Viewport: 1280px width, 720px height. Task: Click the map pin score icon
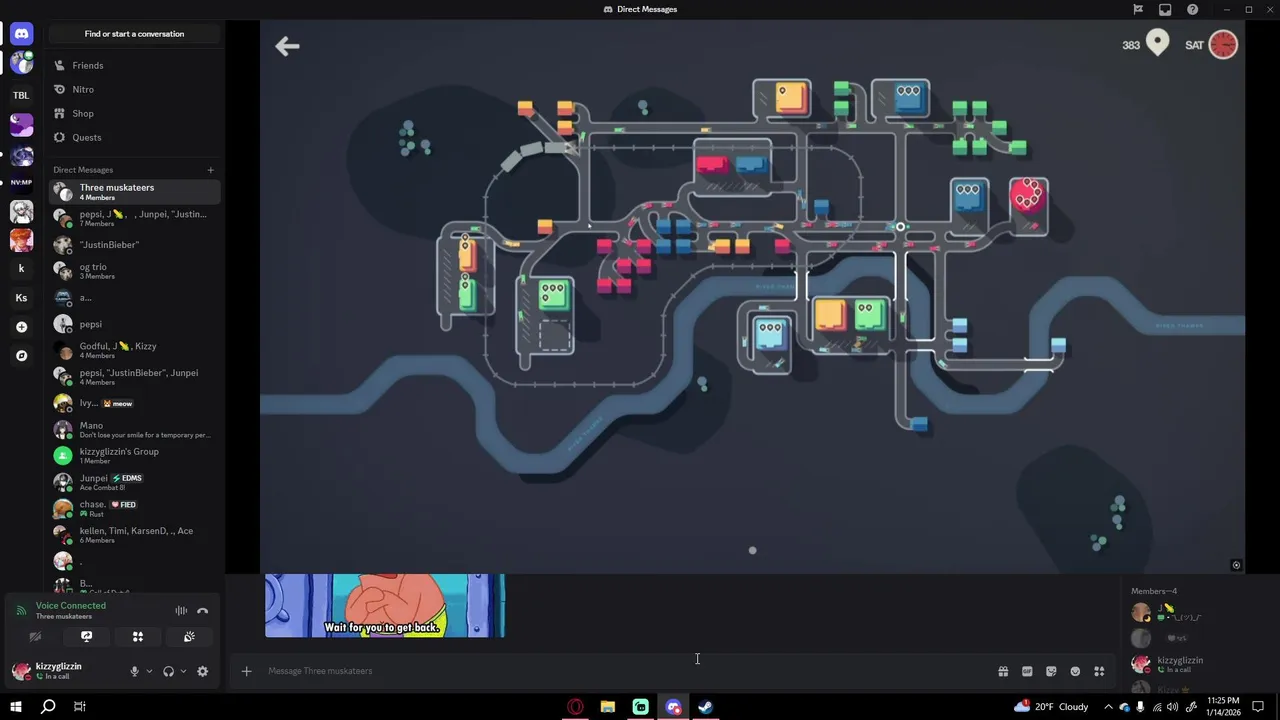(1157, 43)
